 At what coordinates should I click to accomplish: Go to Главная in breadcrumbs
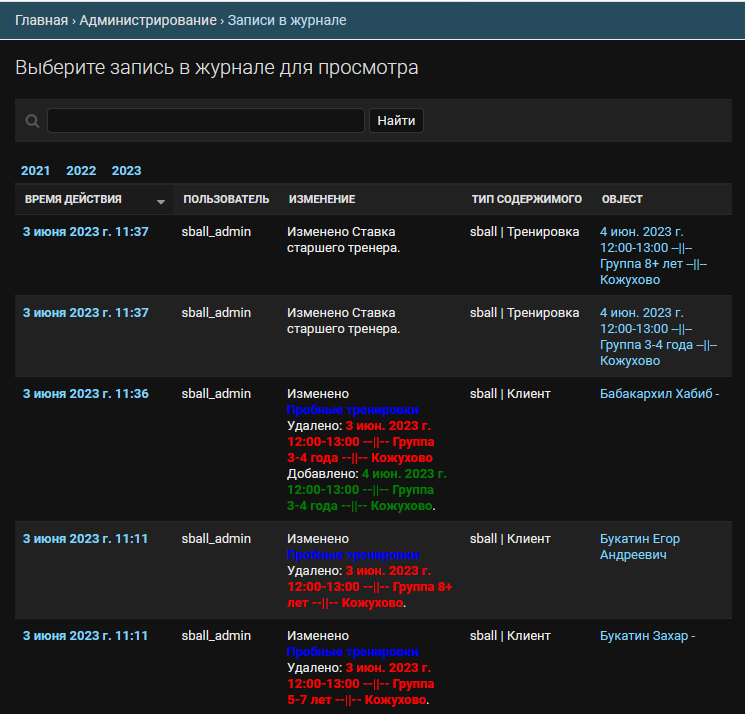point(41,20)
